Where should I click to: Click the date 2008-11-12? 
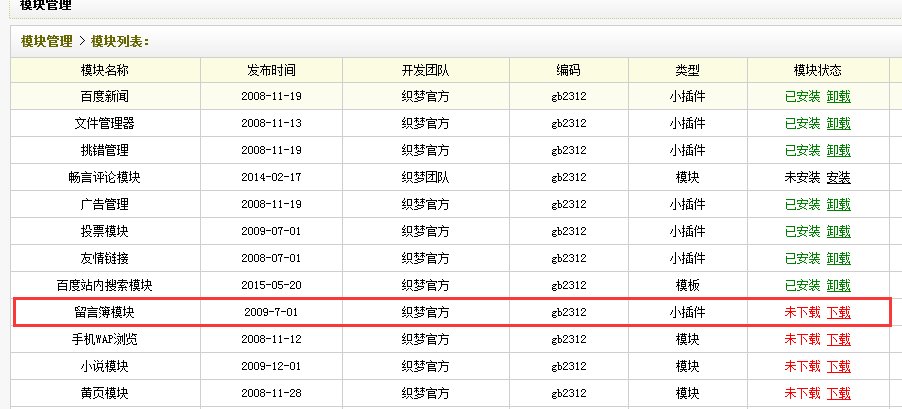pyautogui.click(x=271, y=339)
